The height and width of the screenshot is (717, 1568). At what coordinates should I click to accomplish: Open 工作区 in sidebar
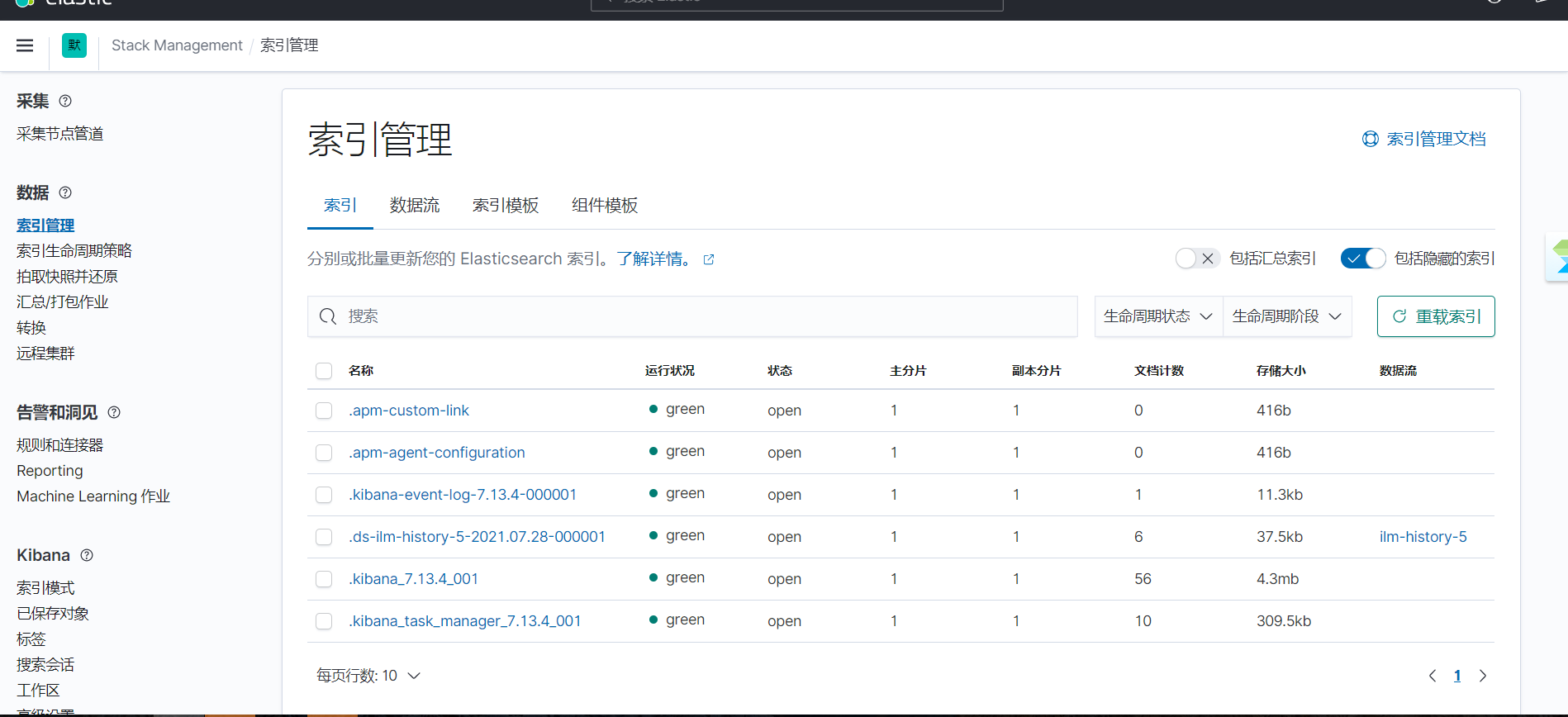[x=38, y=690]
